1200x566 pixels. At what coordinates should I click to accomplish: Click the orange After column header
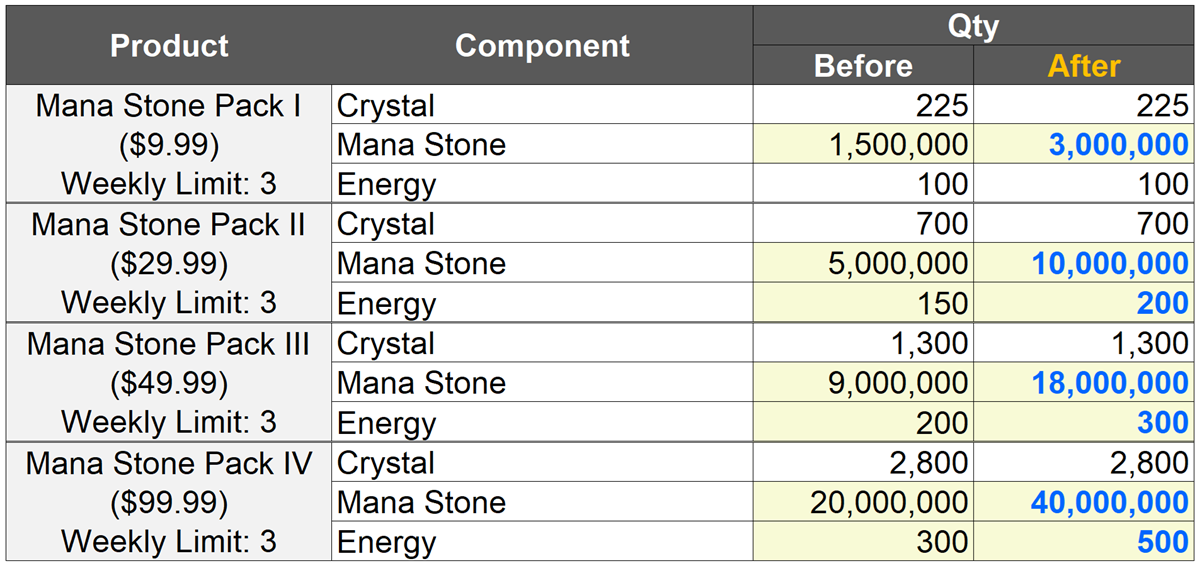point(1084,66)
